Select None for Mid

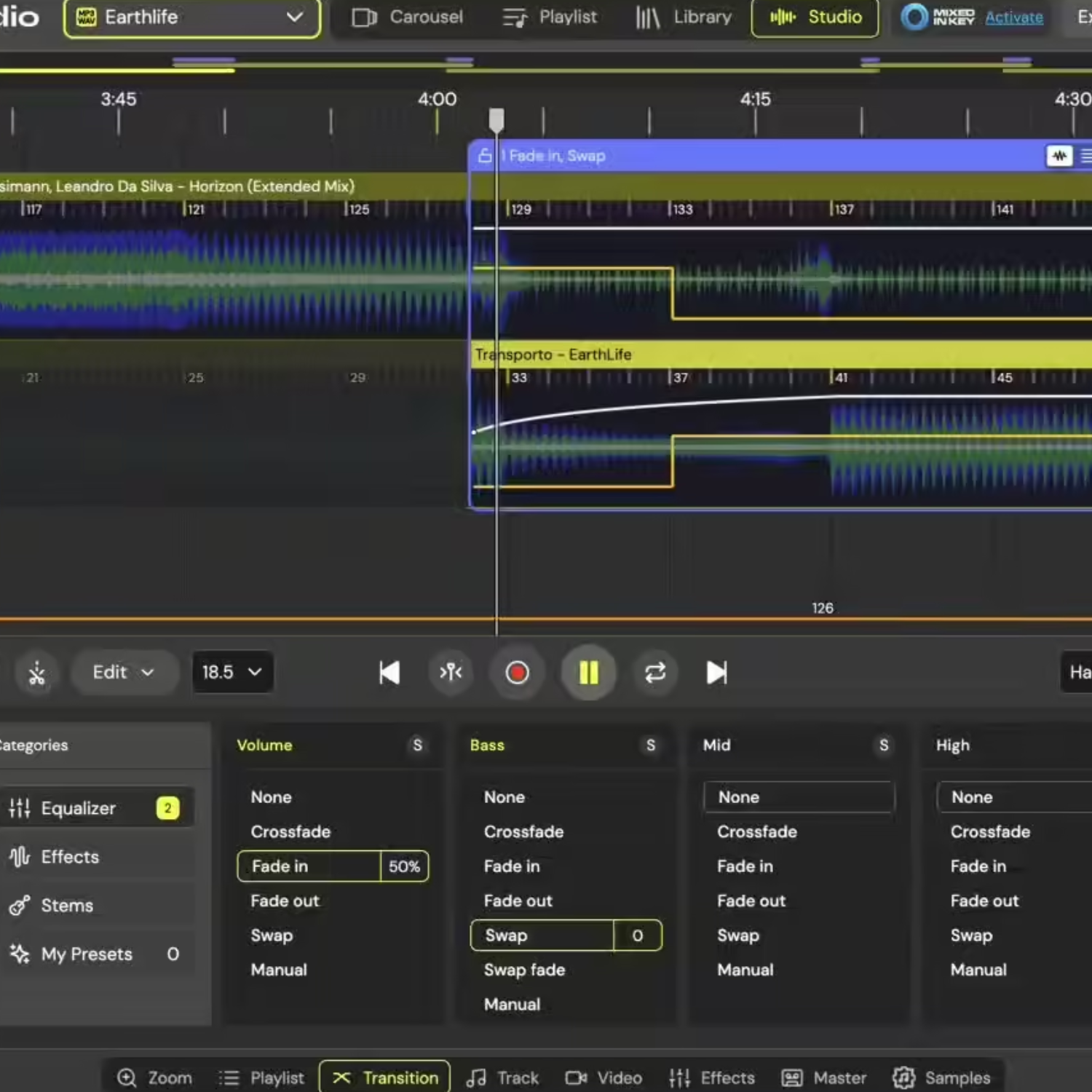799,797
